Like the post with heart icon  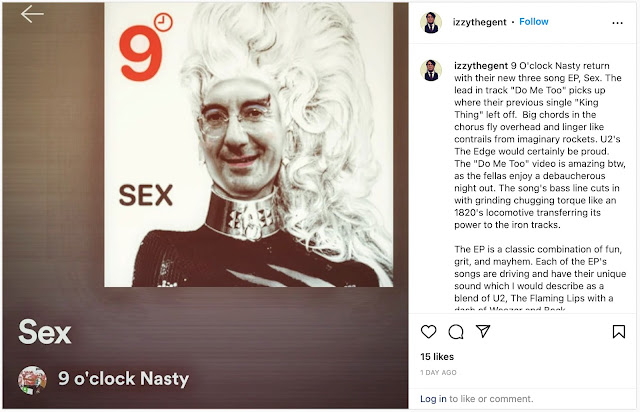428,332
